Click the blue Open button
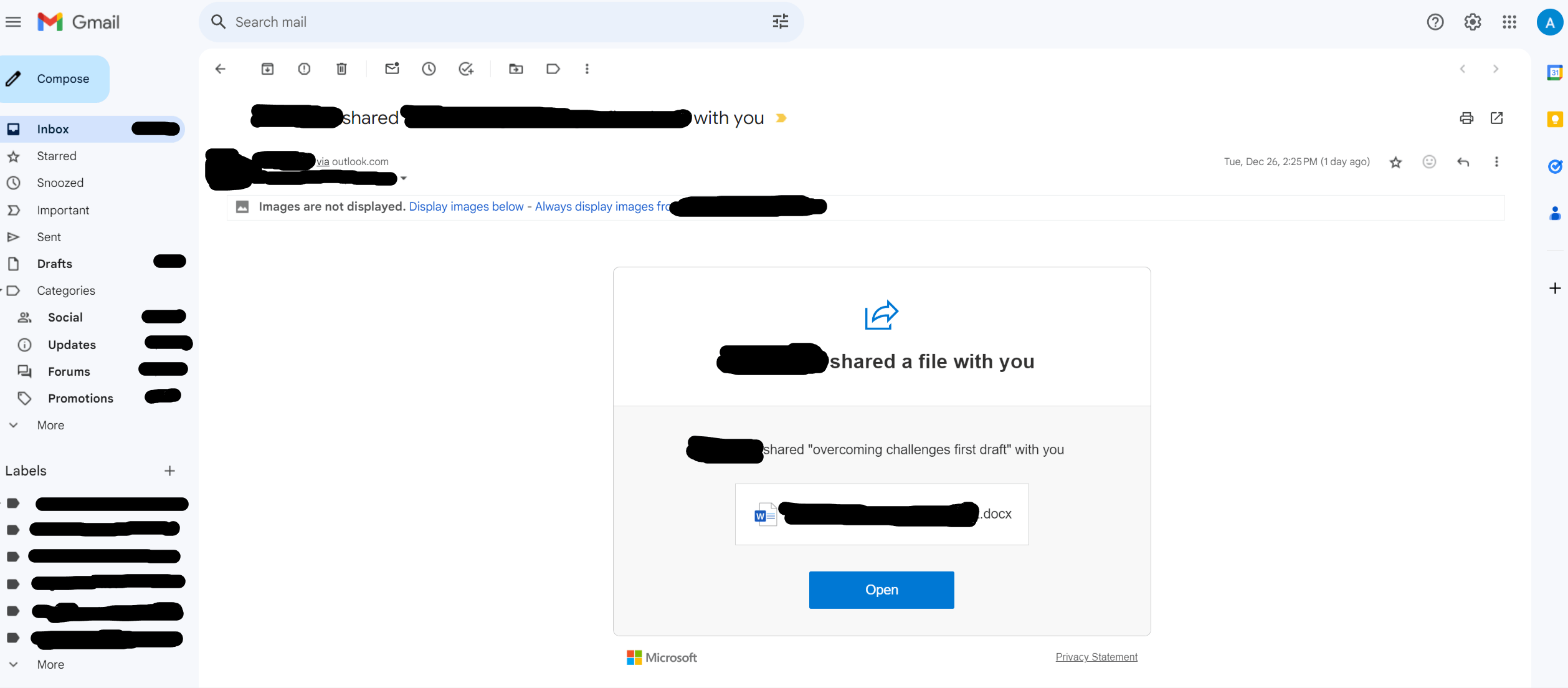Viewport: 1568px width, 688px height. [881, 590]
